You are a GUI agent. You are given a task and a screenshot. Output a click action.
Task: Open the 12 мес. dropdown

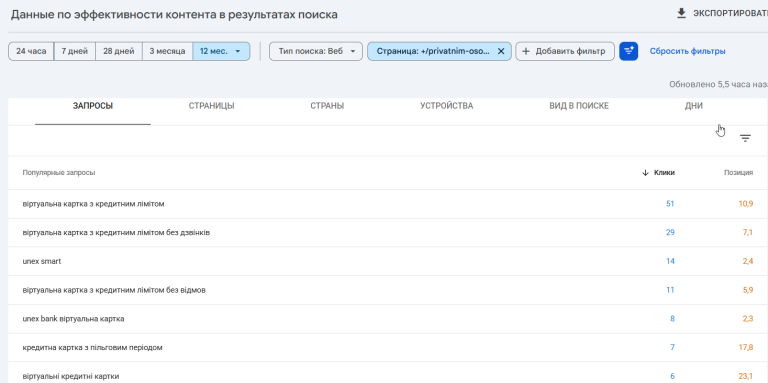coord(221,51)
